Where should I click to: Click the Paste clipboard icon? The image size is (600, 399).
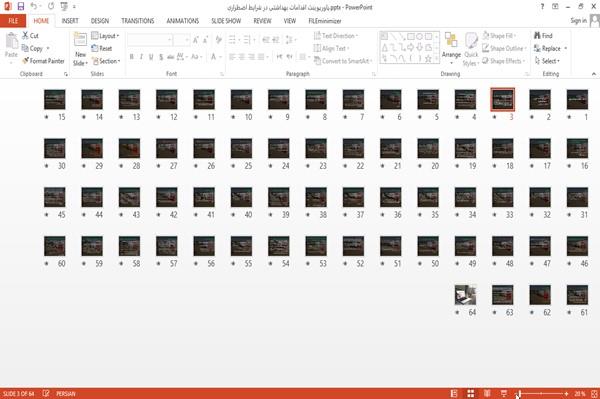coord(11,41)
